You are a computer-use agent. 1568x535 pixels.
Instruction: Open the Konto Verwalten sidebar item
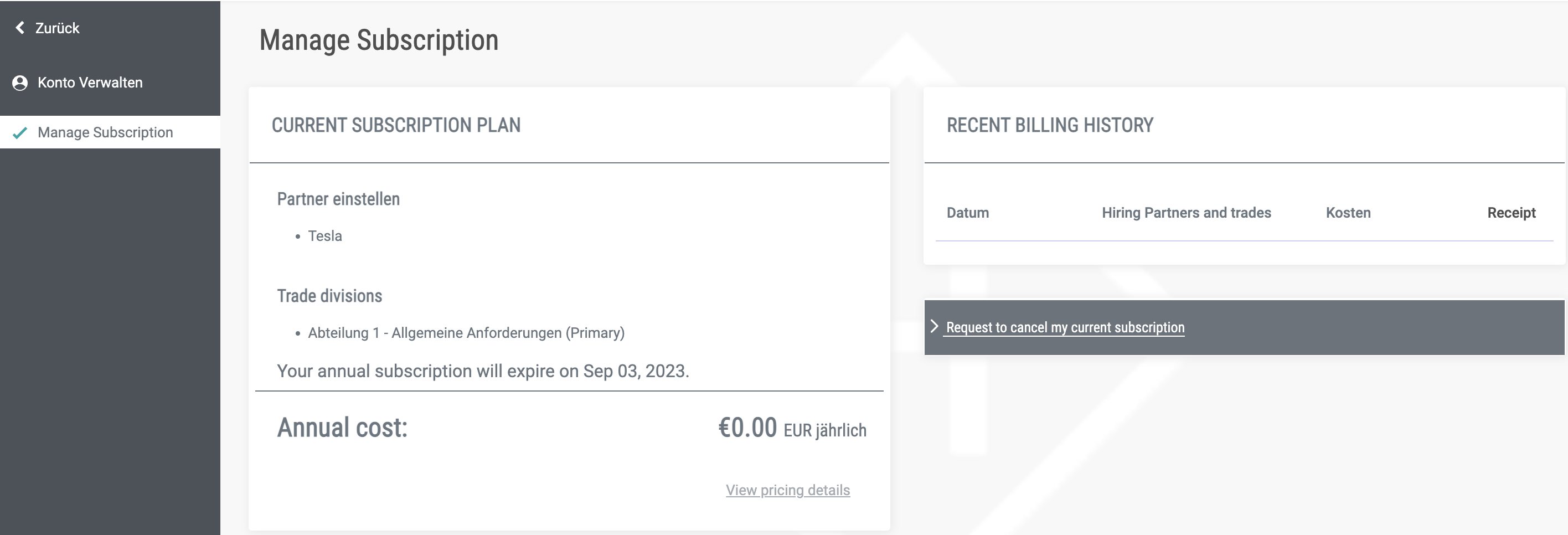coord(90,83)
